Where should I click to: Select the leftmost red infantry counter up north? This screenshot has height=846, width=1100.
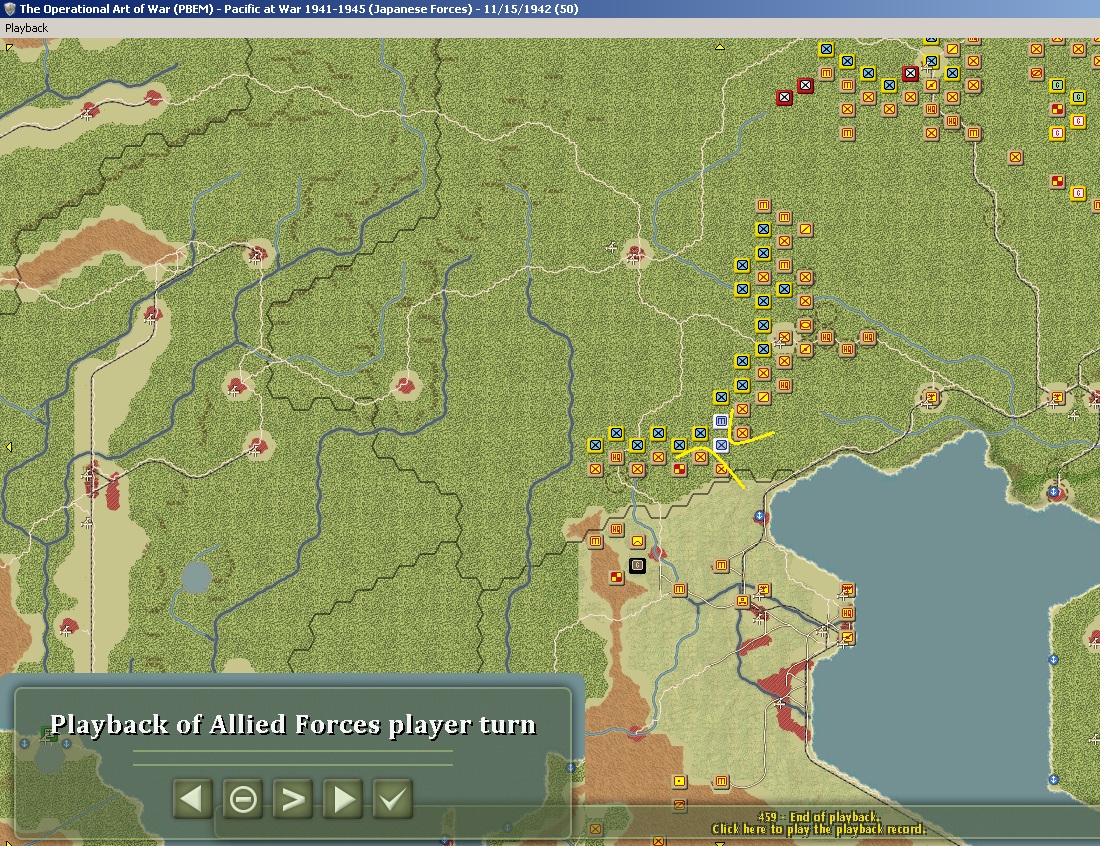(784, 98)
